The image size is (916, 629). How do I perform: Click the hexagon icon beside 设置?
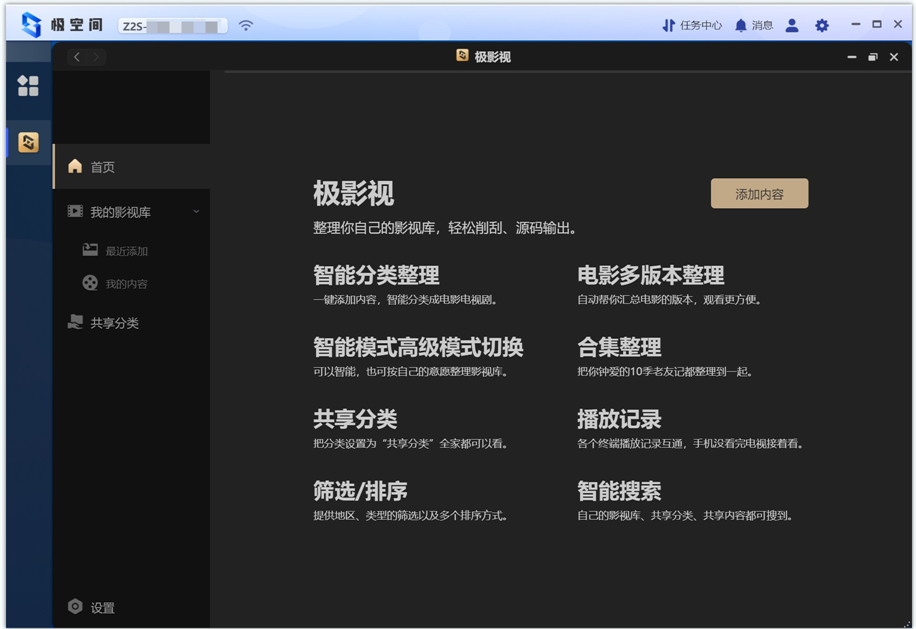pos(75,606)
